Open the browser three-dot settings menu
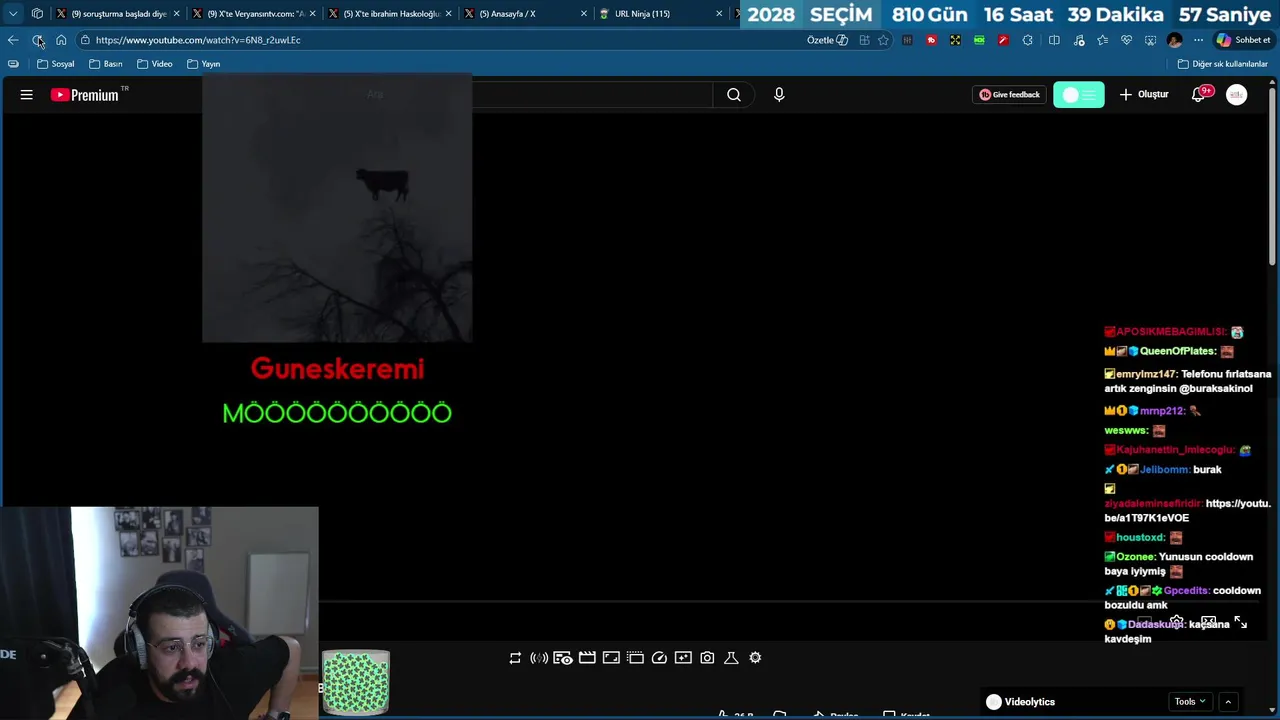Viewport: 1280px width, 720px height. pos(1198,40)
